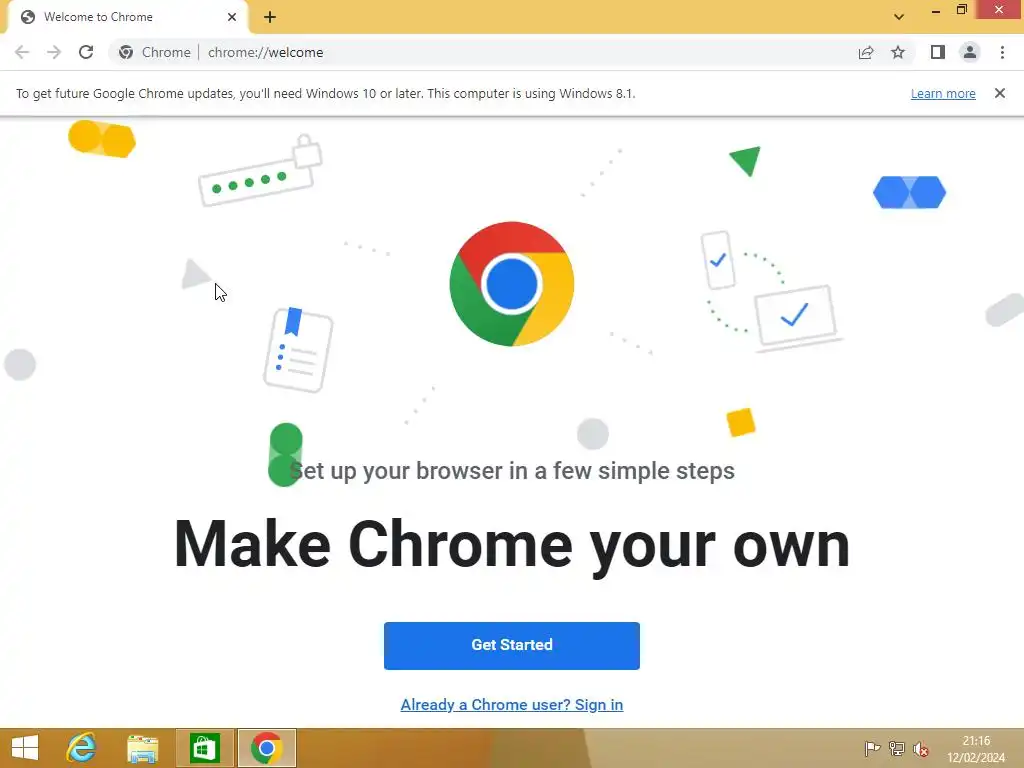
Task: Open the Windows Start button
Action: click(25, 748)
